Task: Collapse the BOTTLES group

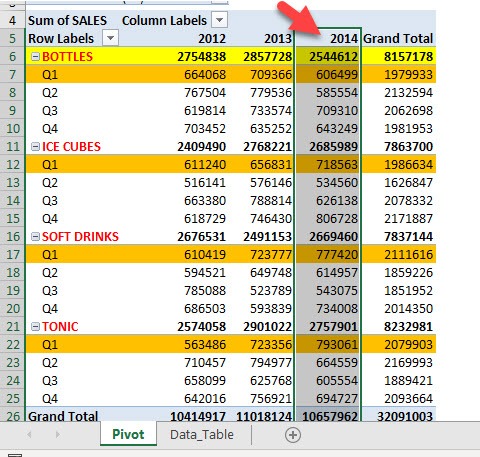Action: [35, 56]
